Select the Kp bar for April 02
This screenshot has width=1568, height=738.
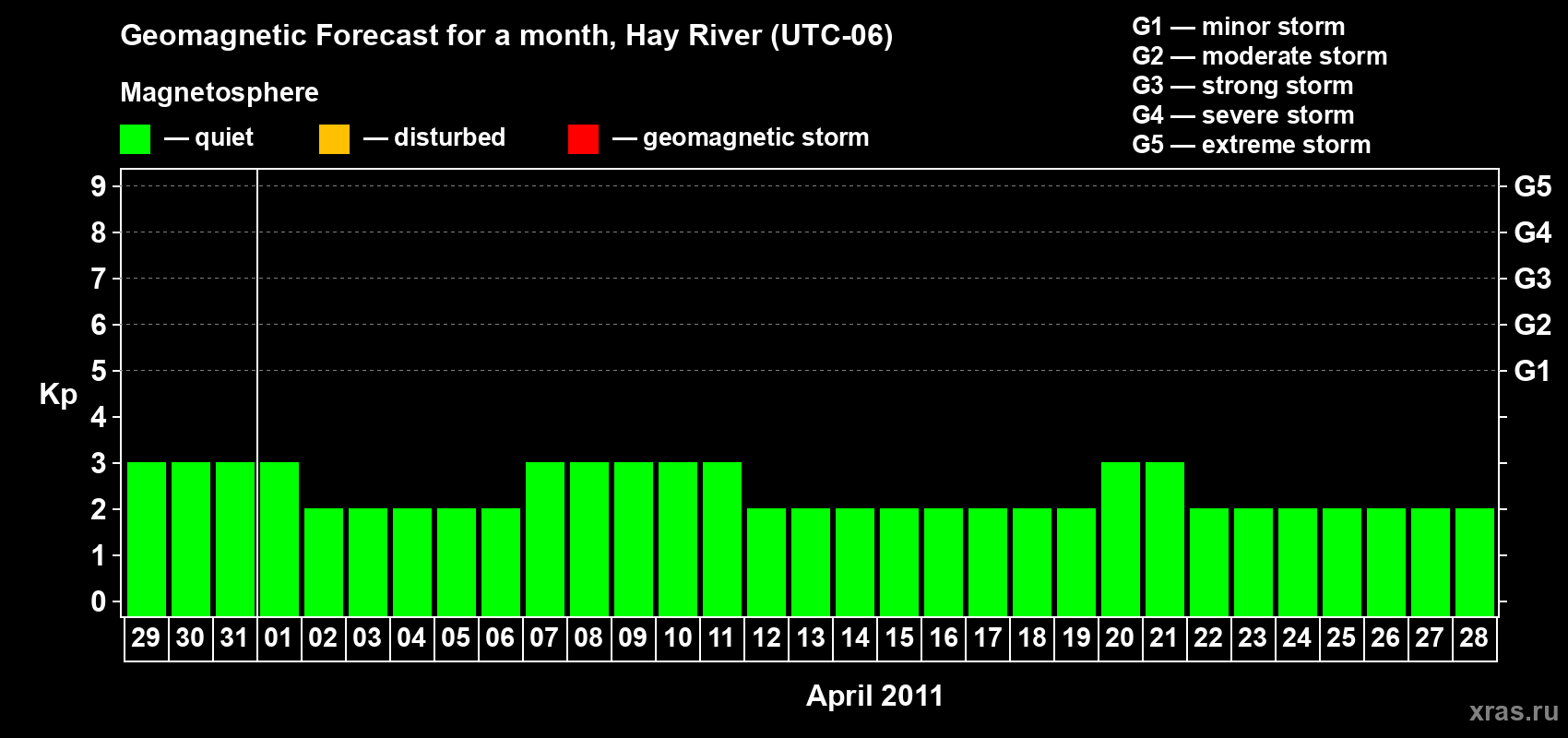[324, 562]
